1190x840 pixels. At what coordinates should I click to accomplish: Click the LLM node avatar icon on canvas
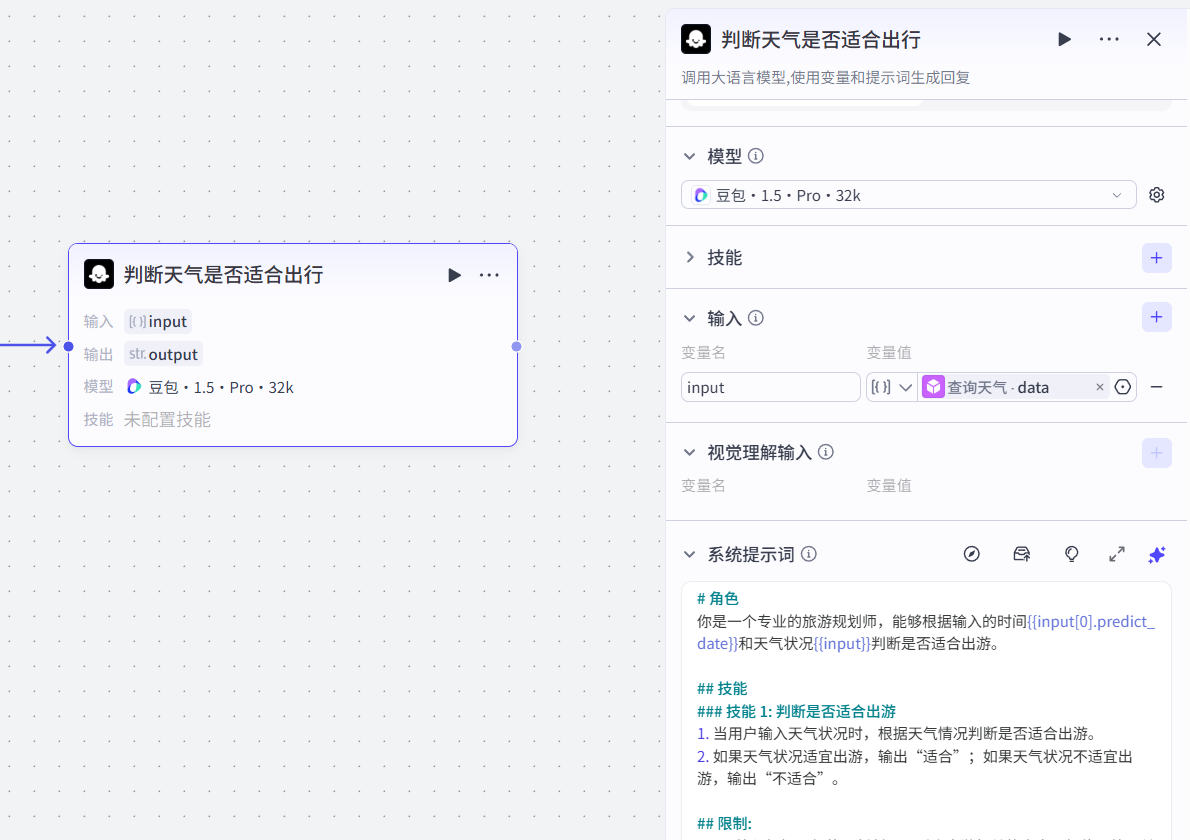point(99,274)
